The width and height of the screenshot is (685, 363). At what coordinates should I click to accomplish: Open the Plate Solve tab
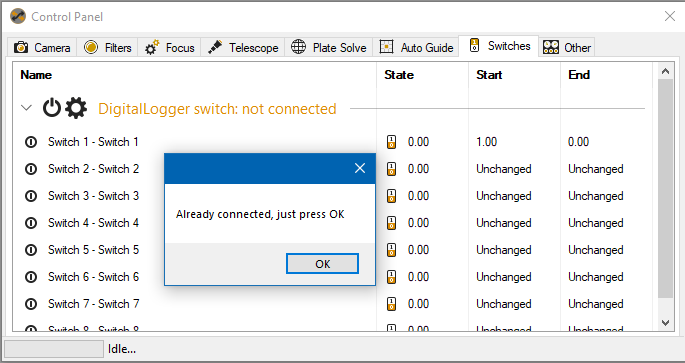coord(329,48)
